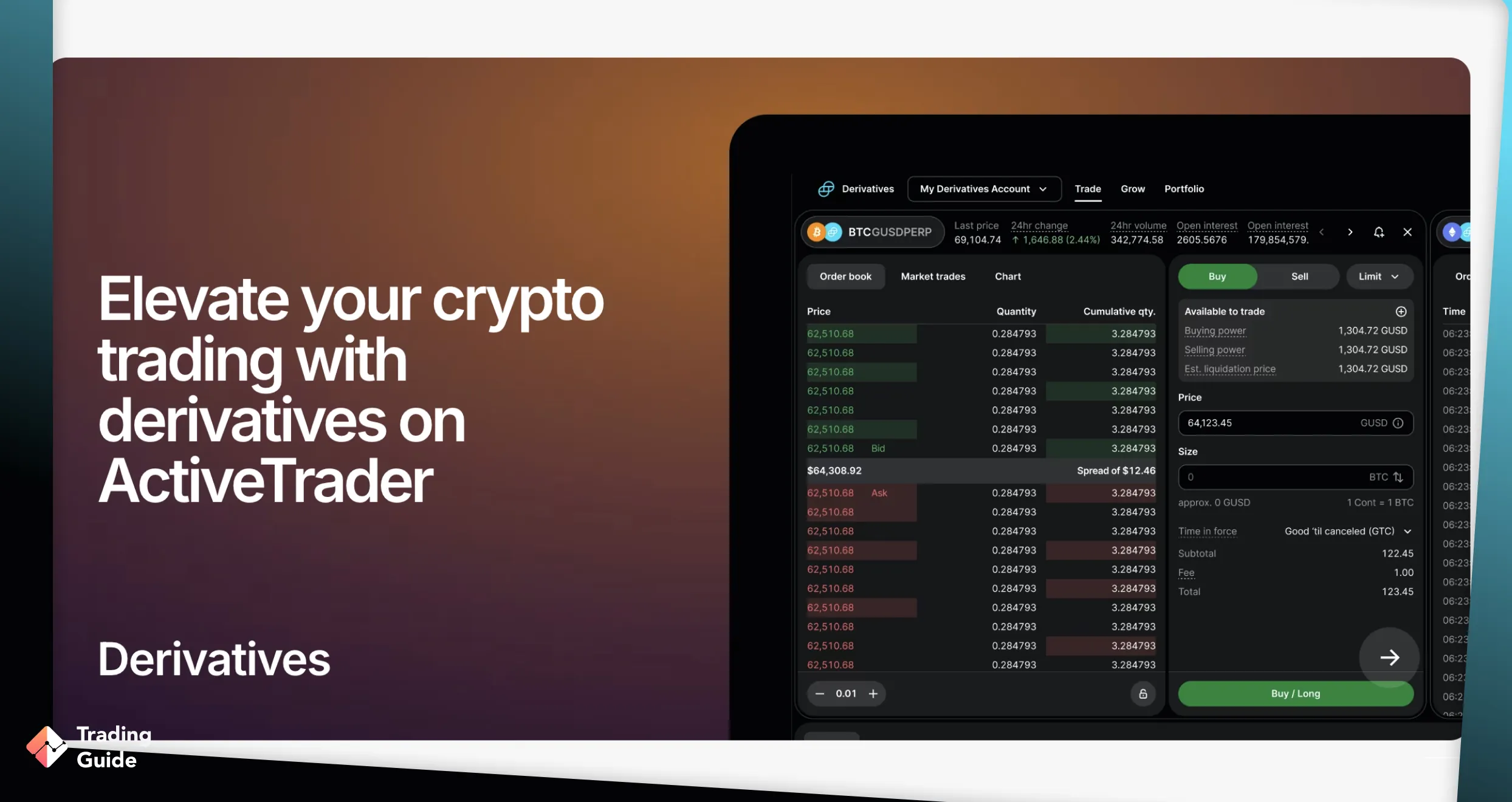Click the Portfolio menu item
Viewport: 1512px width, 802px height.
[1184, 189]
